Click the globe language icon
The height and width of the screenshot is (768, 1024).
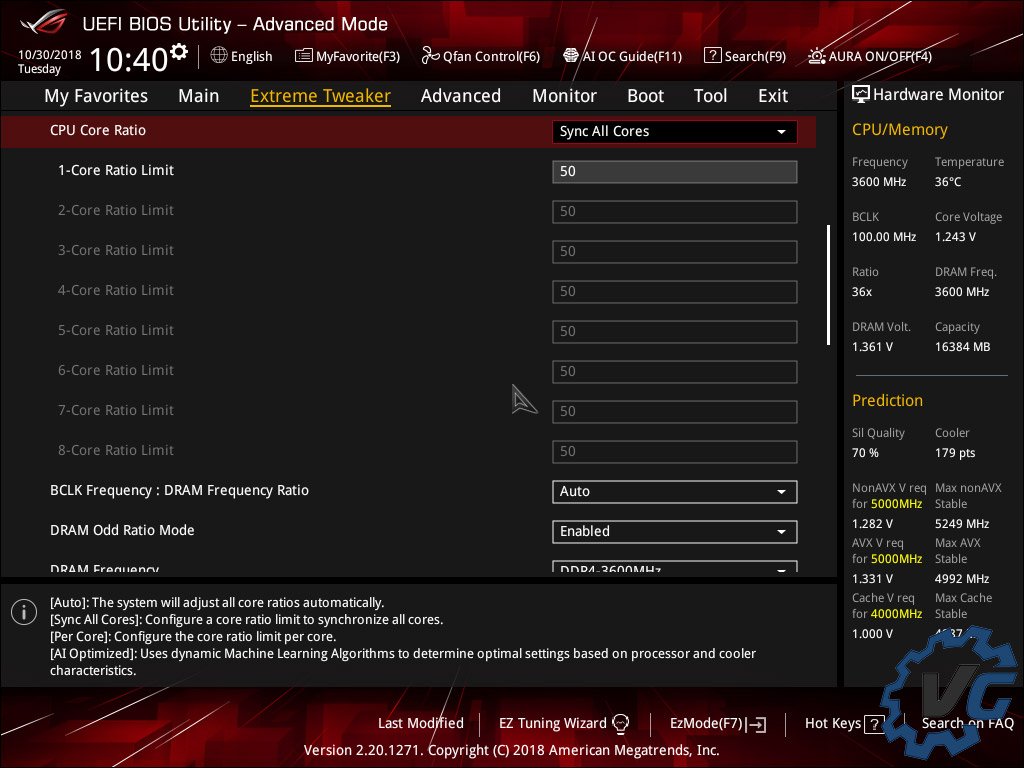219,56
